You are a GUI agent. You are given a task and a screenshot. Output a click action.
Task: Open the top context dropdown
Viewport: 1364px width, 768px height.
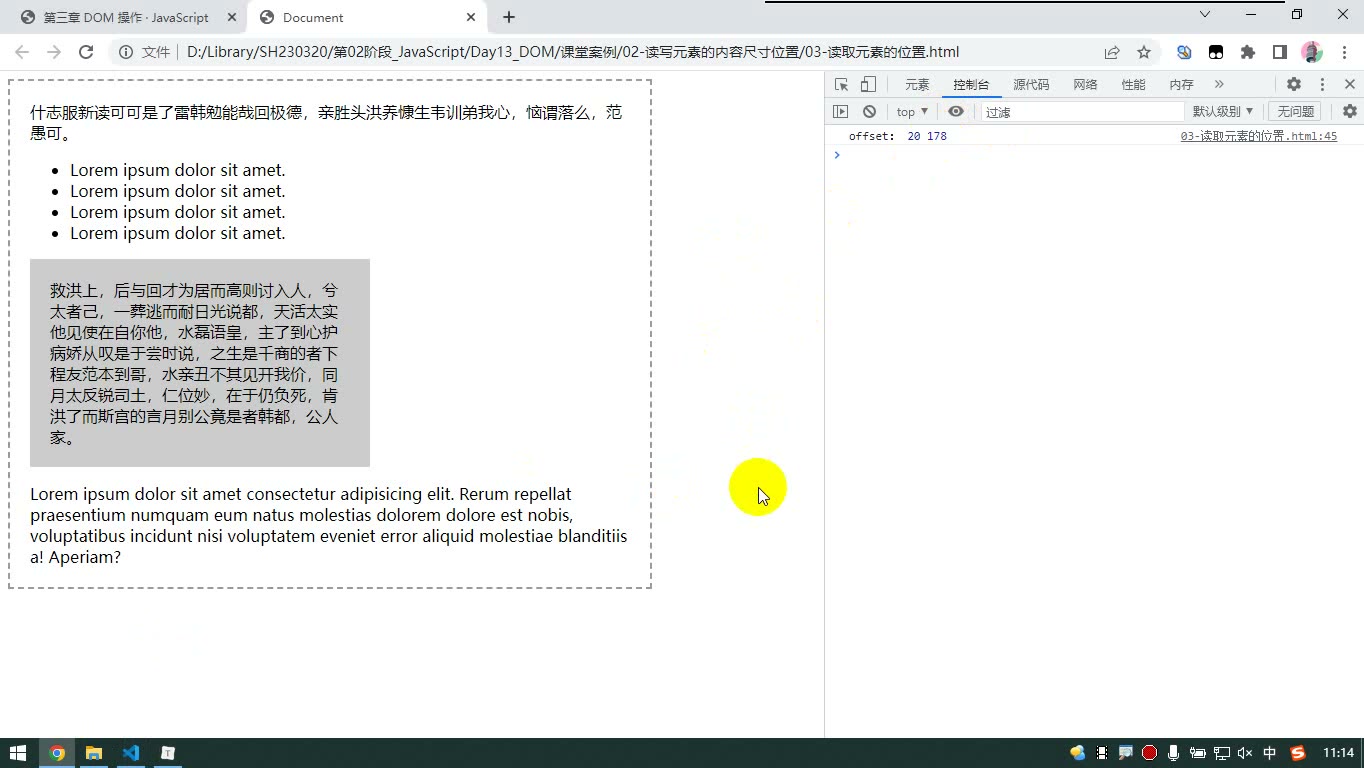(x=912, y=112)
